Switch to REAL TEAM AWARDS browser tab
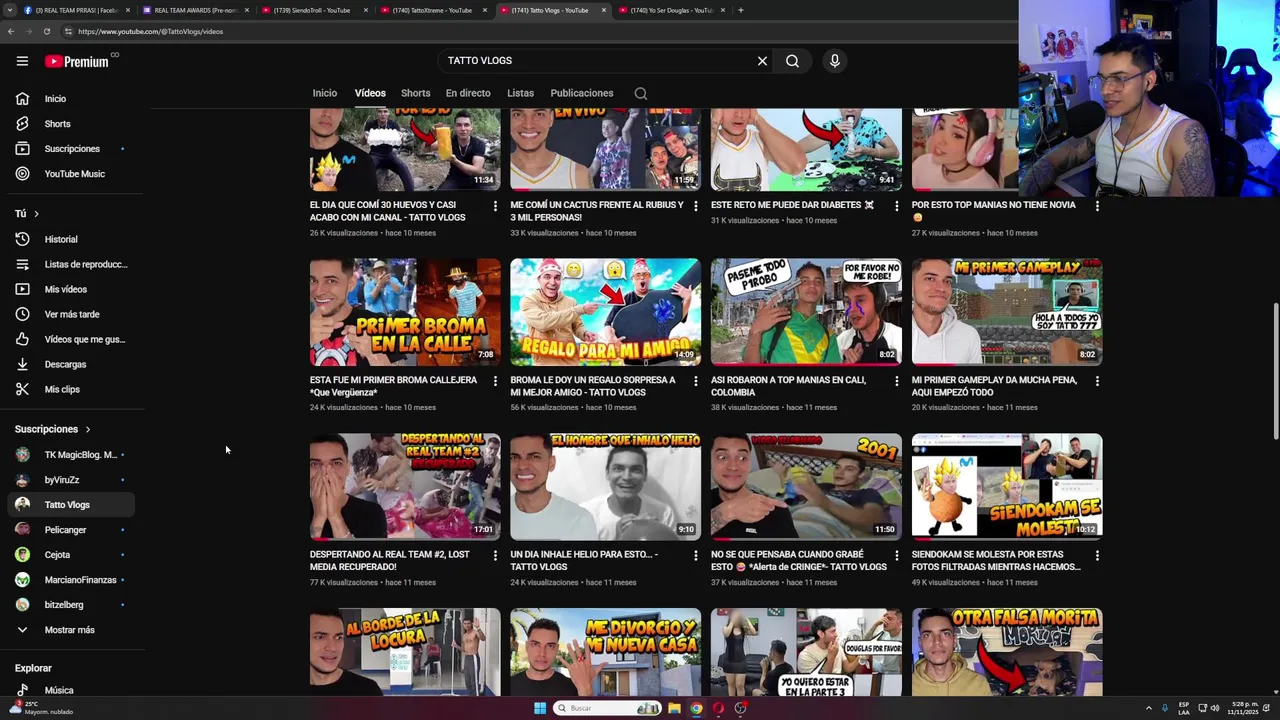 (195, 10)
